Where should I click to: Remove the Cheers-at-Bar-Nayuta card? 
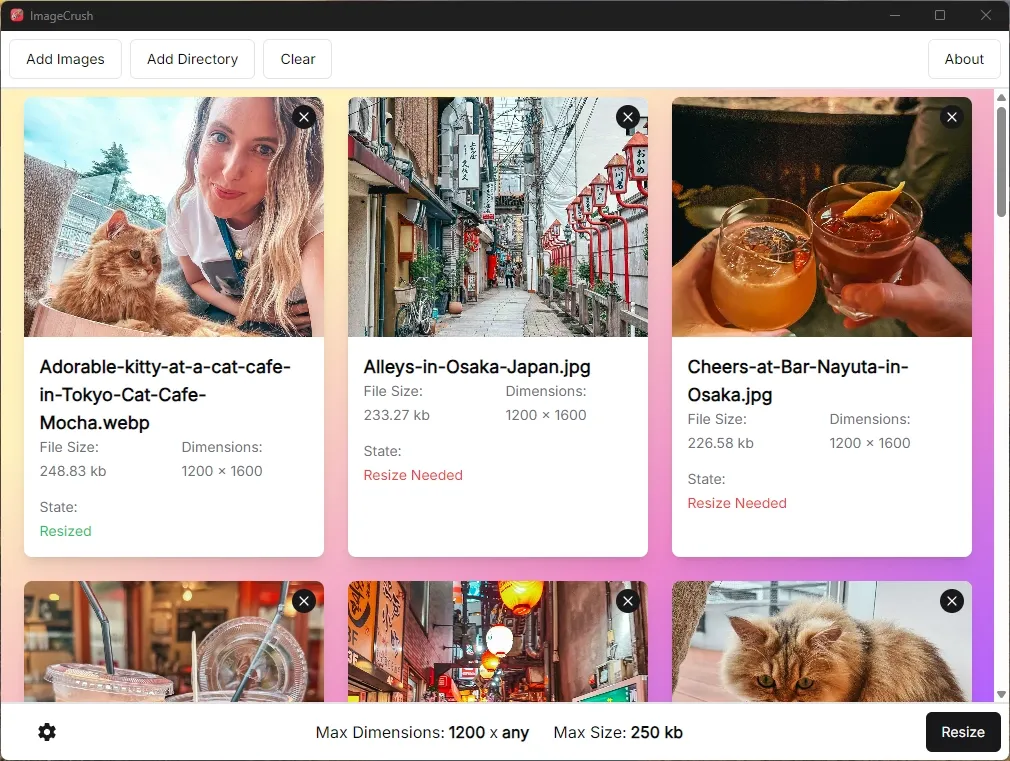tap(952, 117)
